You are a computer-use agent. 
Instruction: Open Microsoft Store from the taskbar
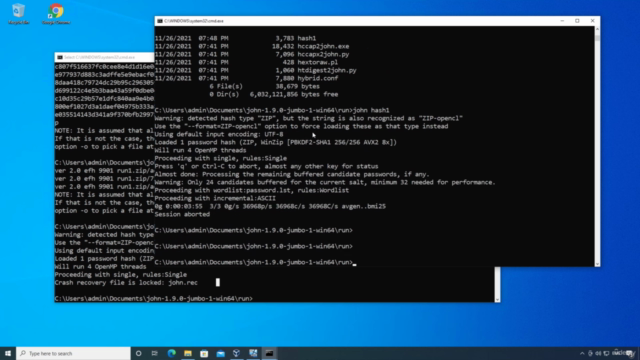pyautogui.click(x=204, y=353)
